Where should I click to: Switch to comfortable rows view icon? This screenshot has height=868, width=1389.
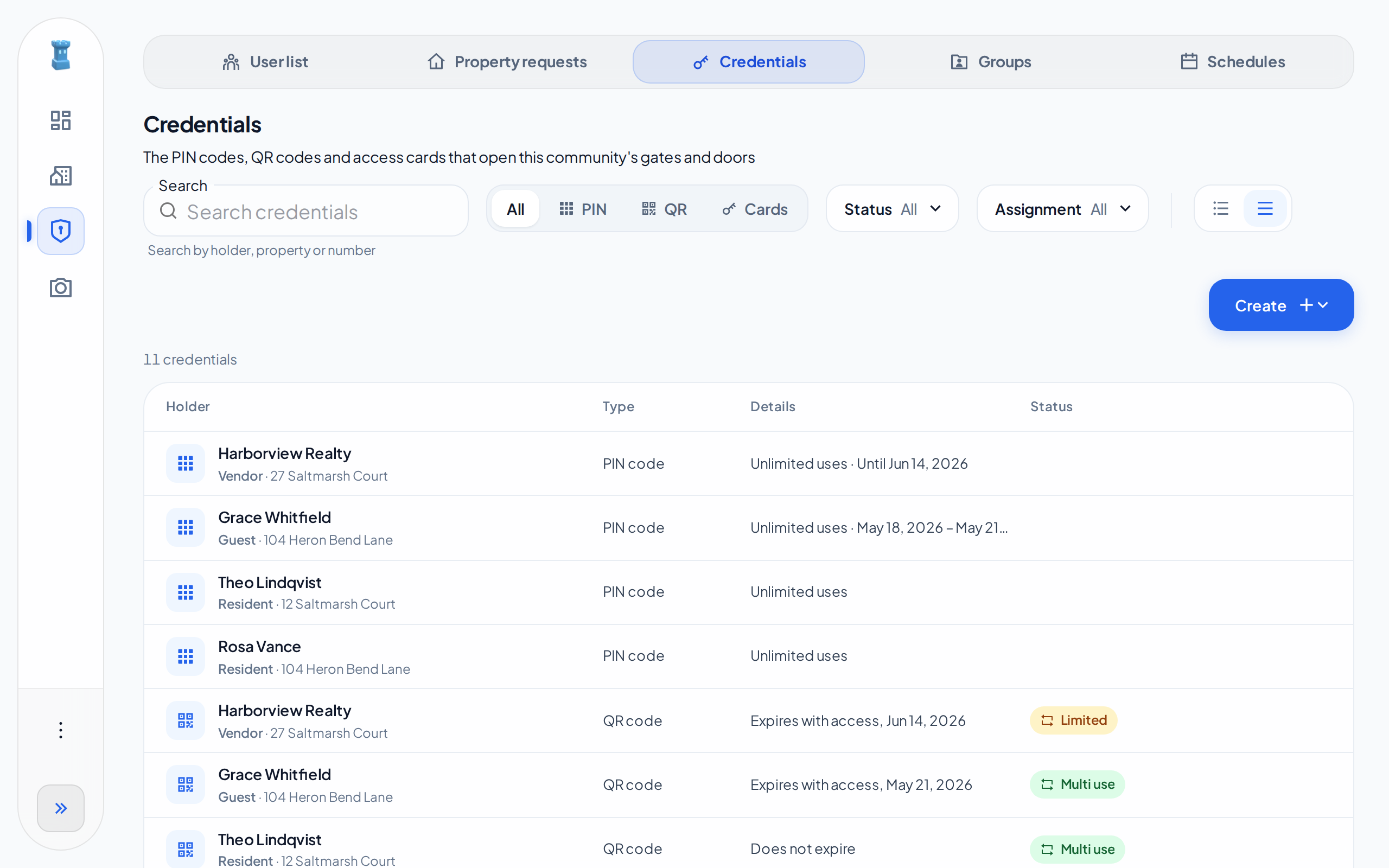[x=1265, y=208]
